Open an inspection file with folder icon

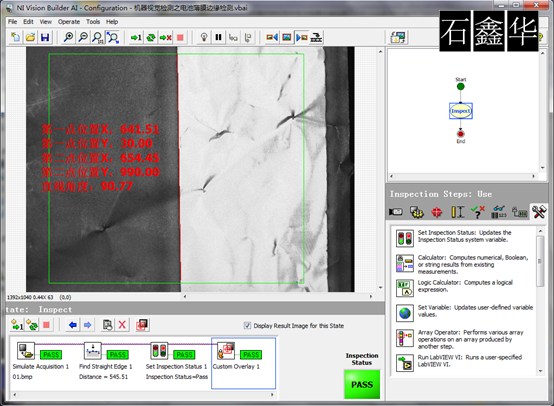tap(30, 37)
